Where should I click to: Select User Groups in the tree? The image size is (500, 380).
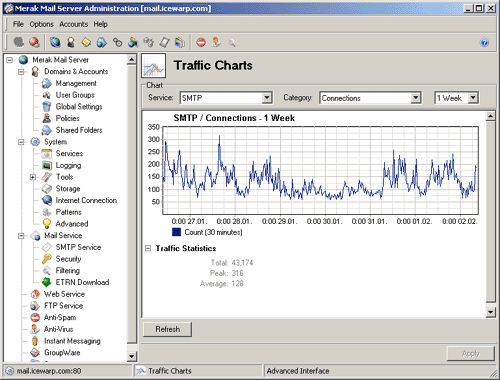click(75, 95)
